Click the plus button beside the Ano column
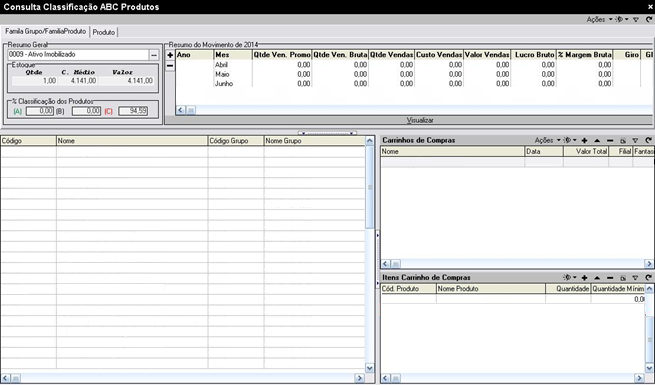Image resolution: width=655 pixels, height=385 pixels. click(x=170, y=55)
